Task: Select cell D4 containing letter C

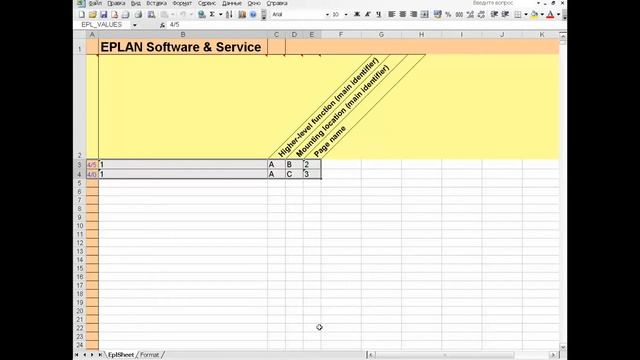Action: click(294, 174)
